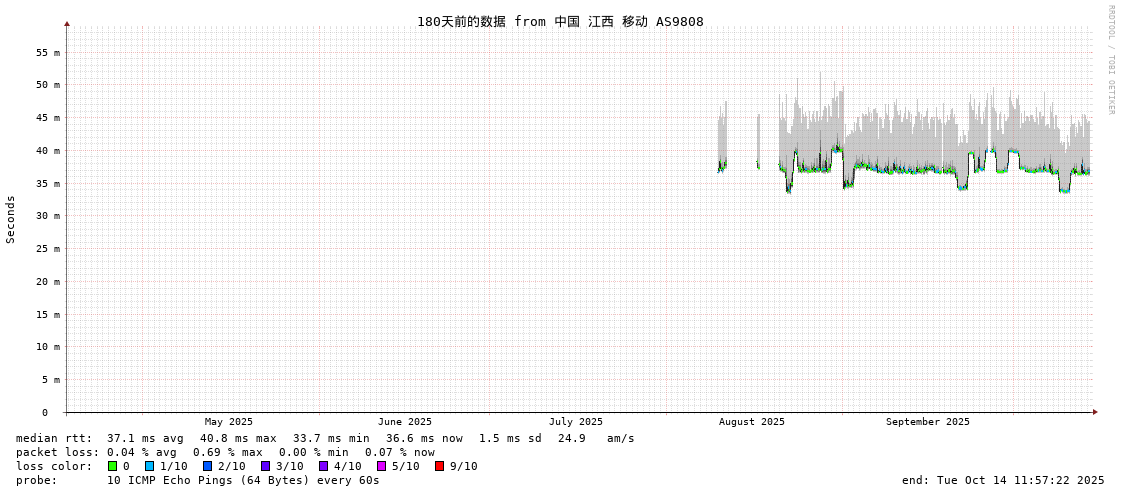Pick the purple 3/10 loss swatch

[265, 466]
